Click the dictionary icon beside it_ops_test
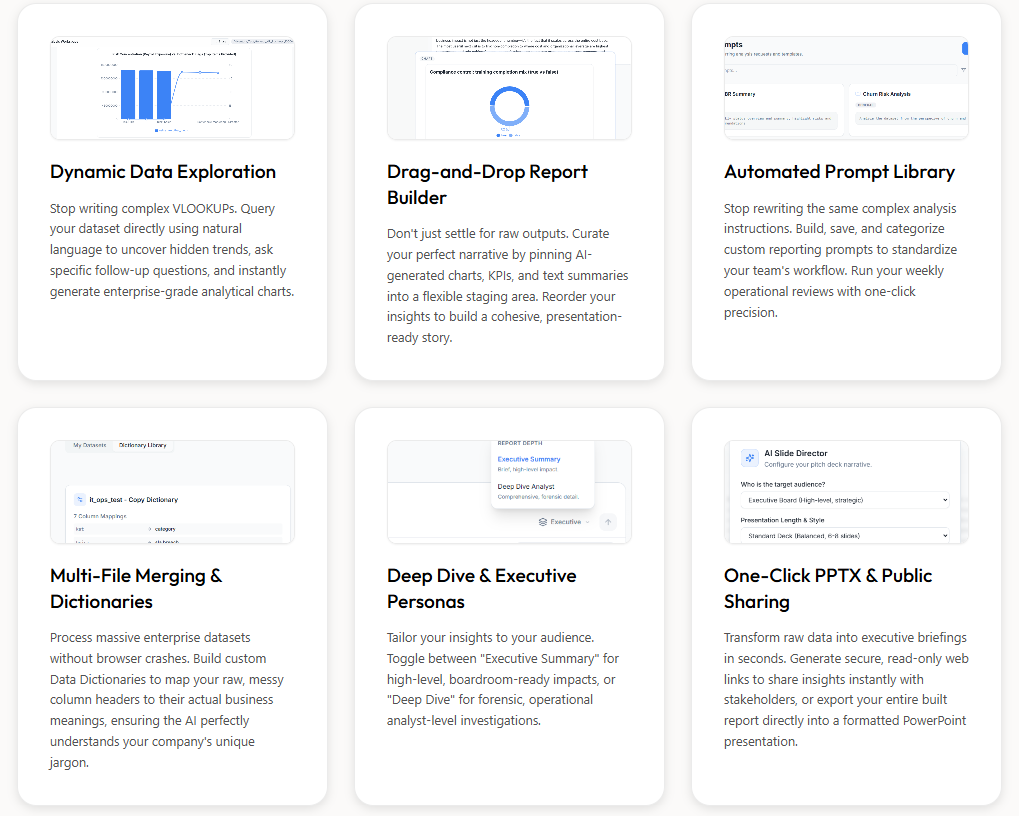 point(79,499)
